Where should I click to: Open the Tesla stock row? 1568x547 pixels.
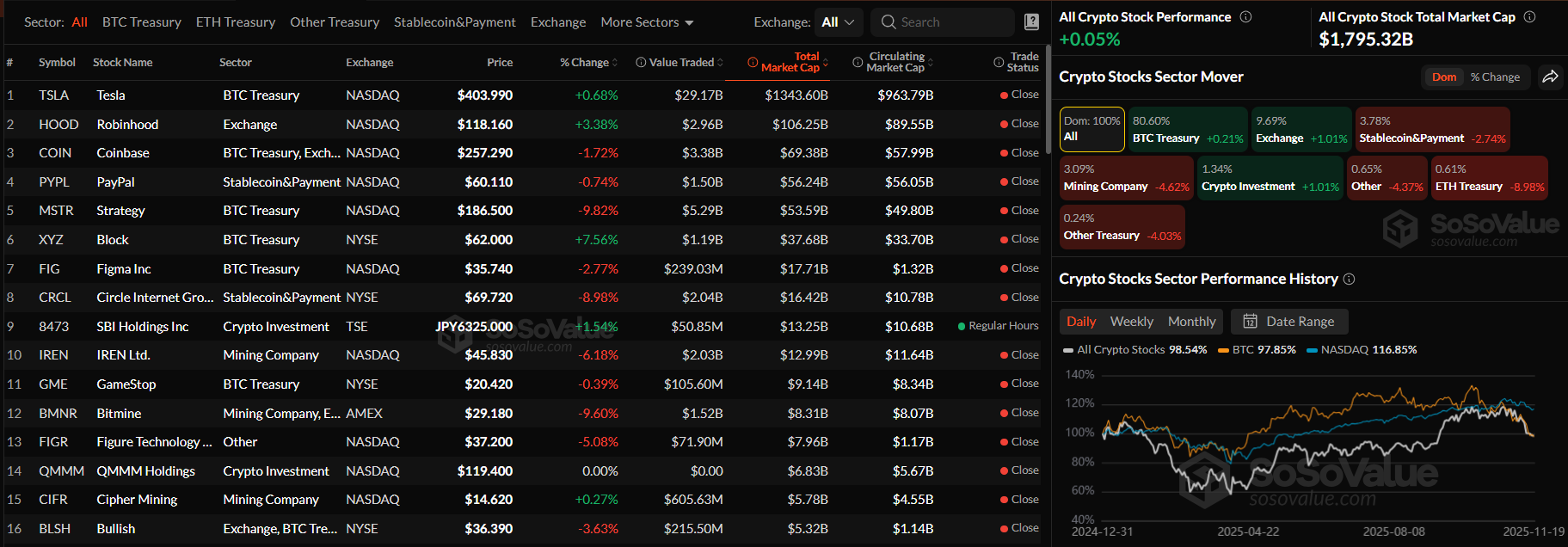tap(111, 95)
